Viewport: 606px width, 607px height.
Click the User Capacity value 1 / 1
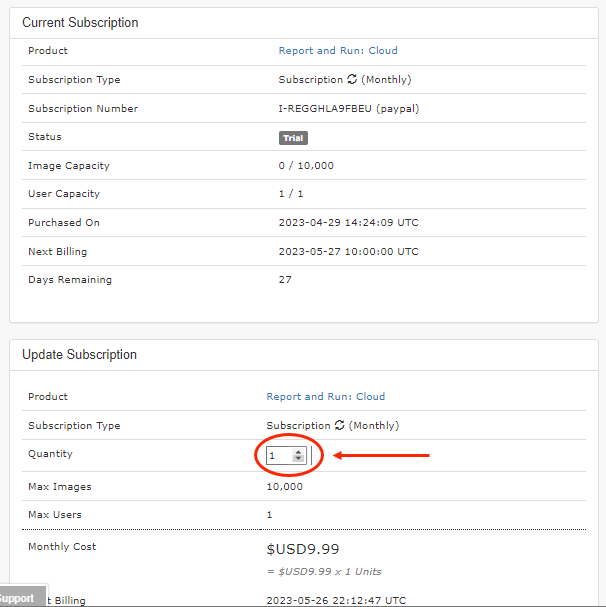(x=290, y=194)
